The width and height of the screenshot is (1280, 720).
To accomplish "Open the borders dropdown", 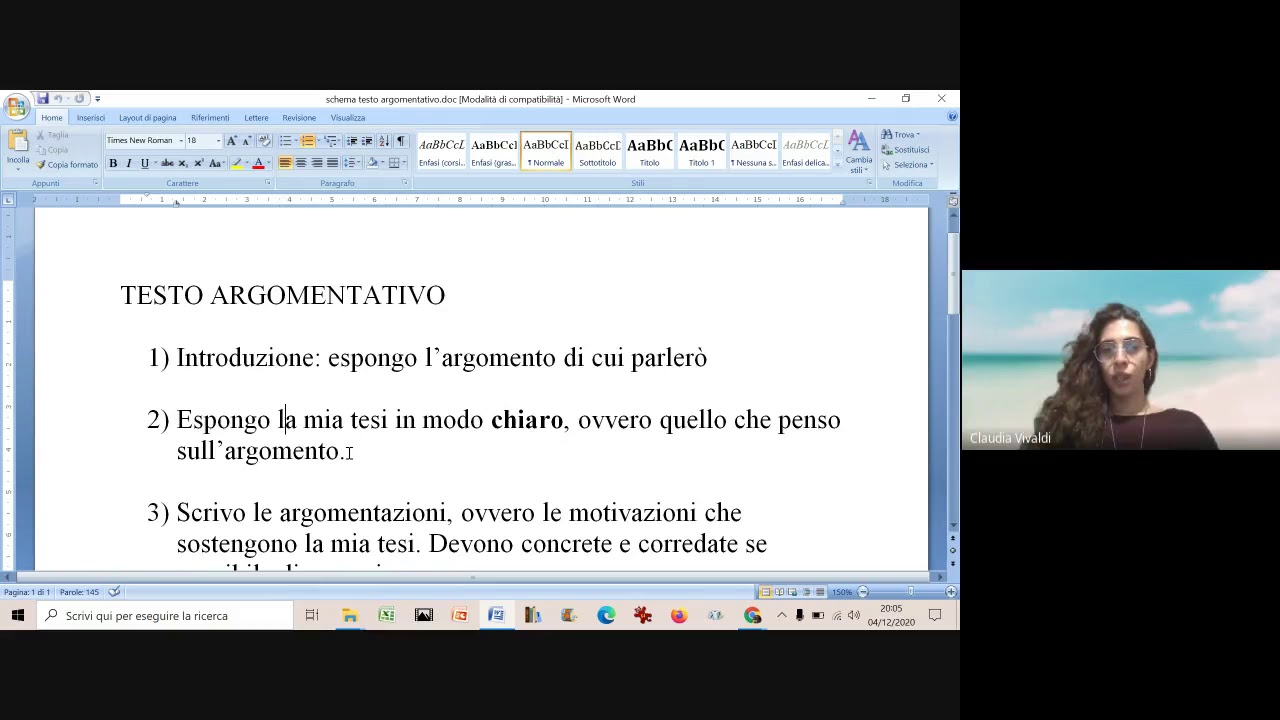I will click(x=404, y=163).
